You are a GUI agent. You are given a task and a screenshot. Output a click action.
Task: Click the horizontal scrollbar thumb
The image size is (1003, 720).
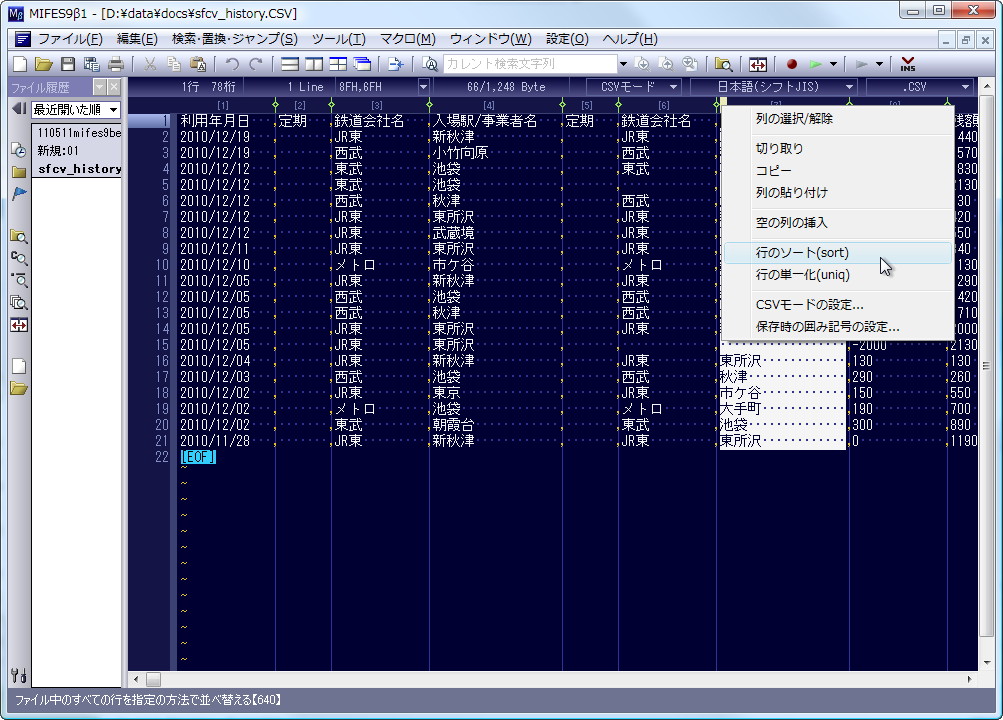click(x=154, y=679)
